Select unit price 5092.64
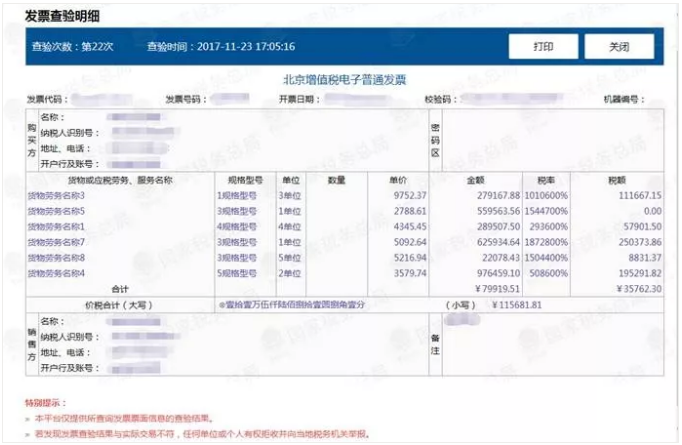The width and height of the screenshot is (682, 445). (x=410, y=242)
